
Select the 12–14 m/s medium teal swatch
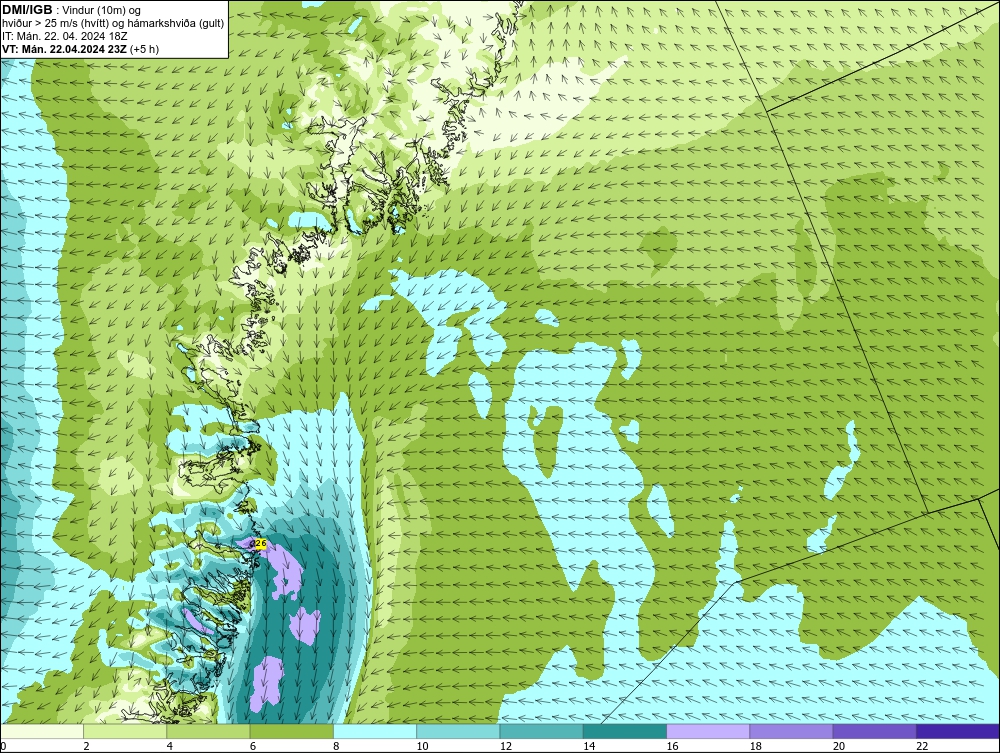541,732
